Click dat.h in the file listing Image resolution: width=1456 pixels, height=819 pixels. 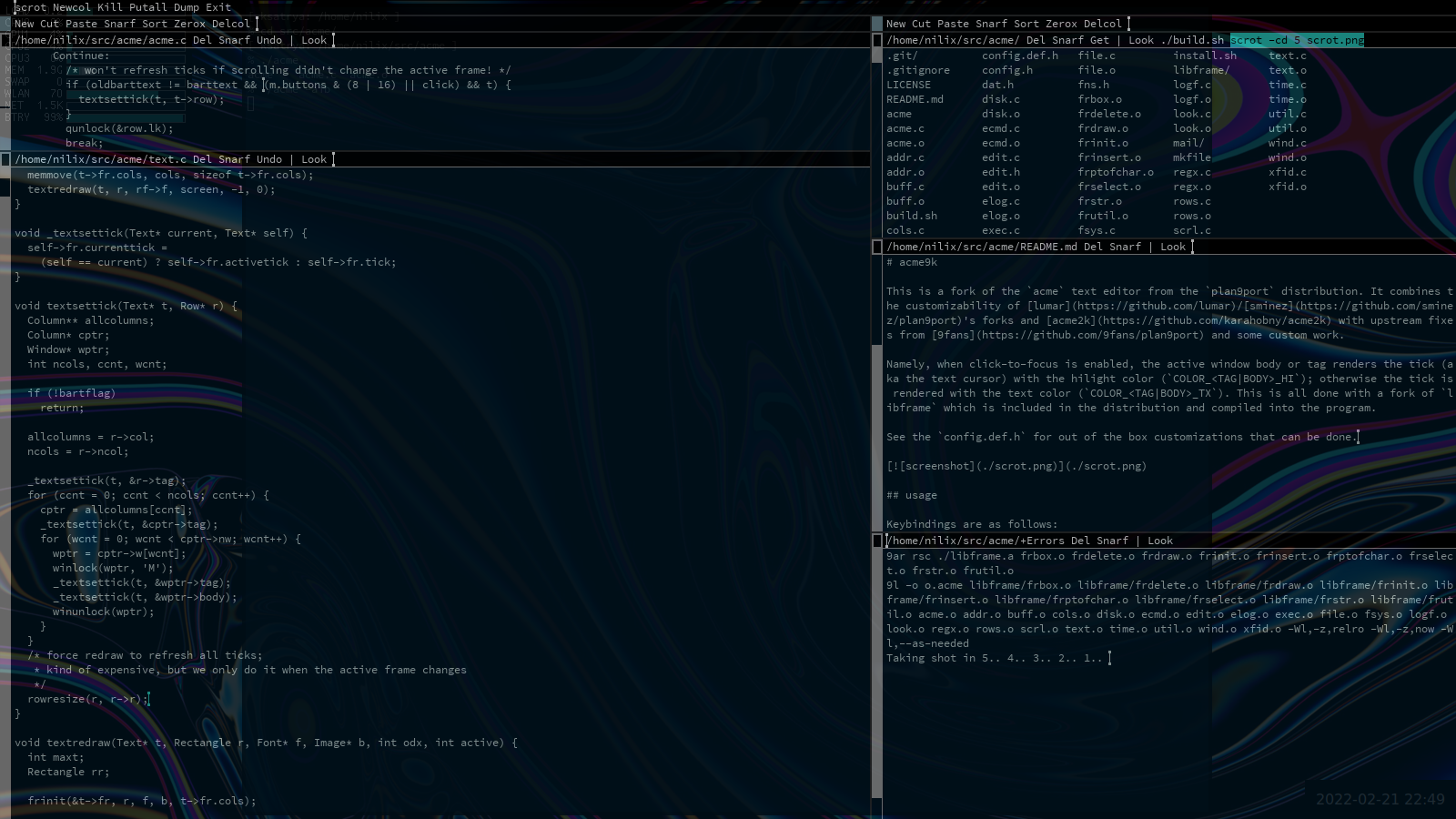click(x=997, y=85)
